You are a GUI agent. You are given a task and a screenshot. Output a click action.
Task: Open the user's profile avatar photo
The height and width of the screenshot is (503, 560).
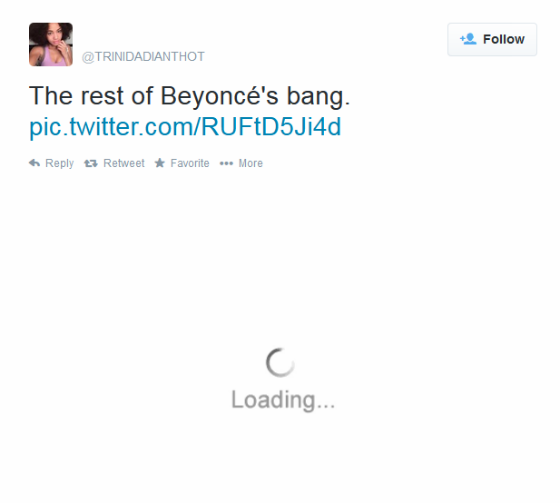tap(51, 44)
